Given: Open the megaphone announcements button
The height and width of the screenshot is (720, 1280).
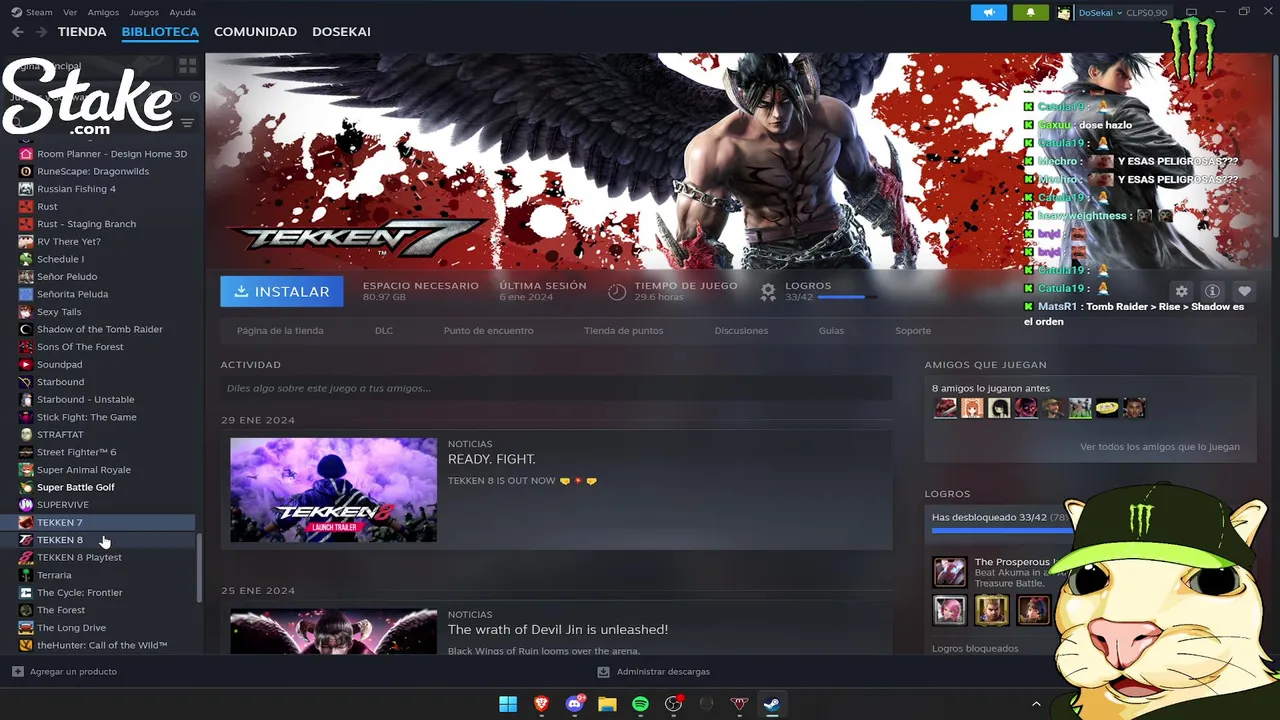Looking at the screenshot, I should (988, 12).
